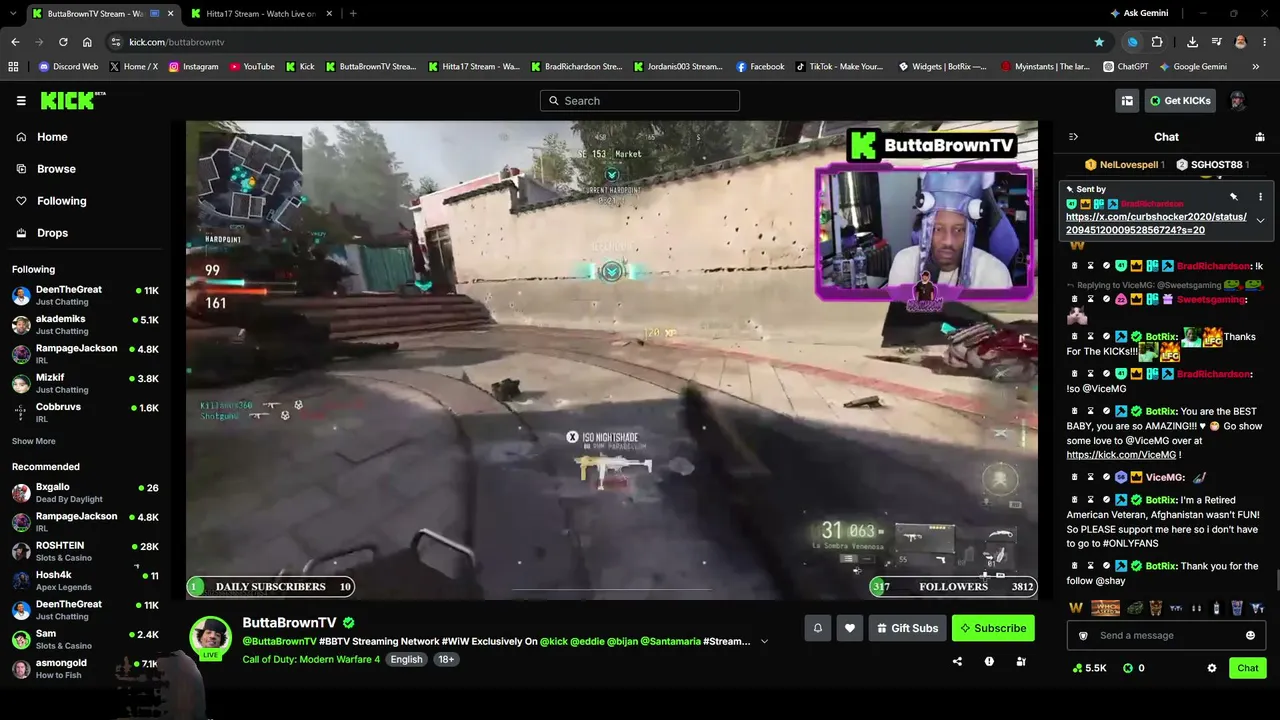
Task: Open the user profile avatar menu
Action: 1237,100
